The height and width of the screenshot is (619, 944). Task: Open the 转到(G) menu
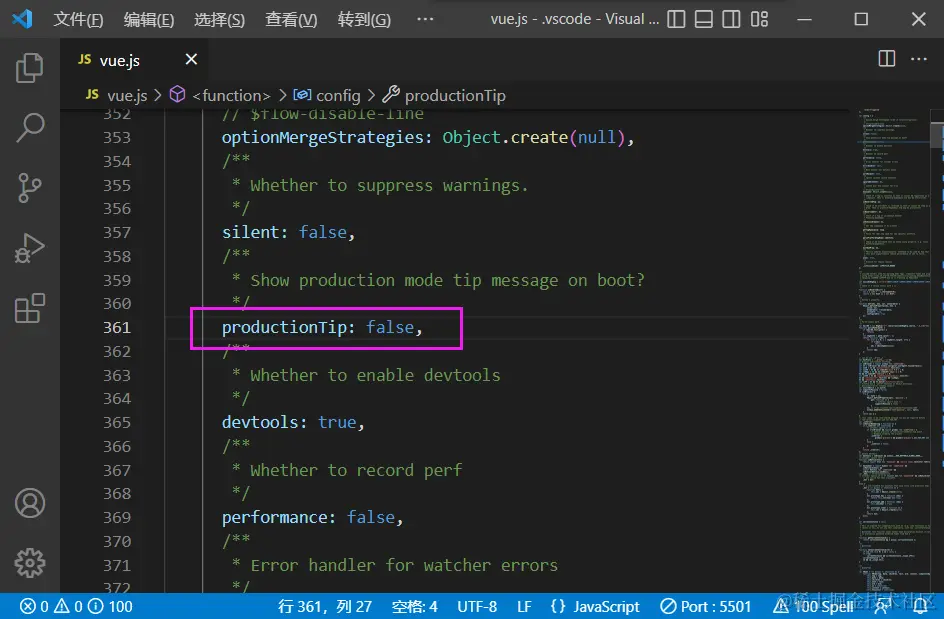pyautogui.click(x=364, y=19)
